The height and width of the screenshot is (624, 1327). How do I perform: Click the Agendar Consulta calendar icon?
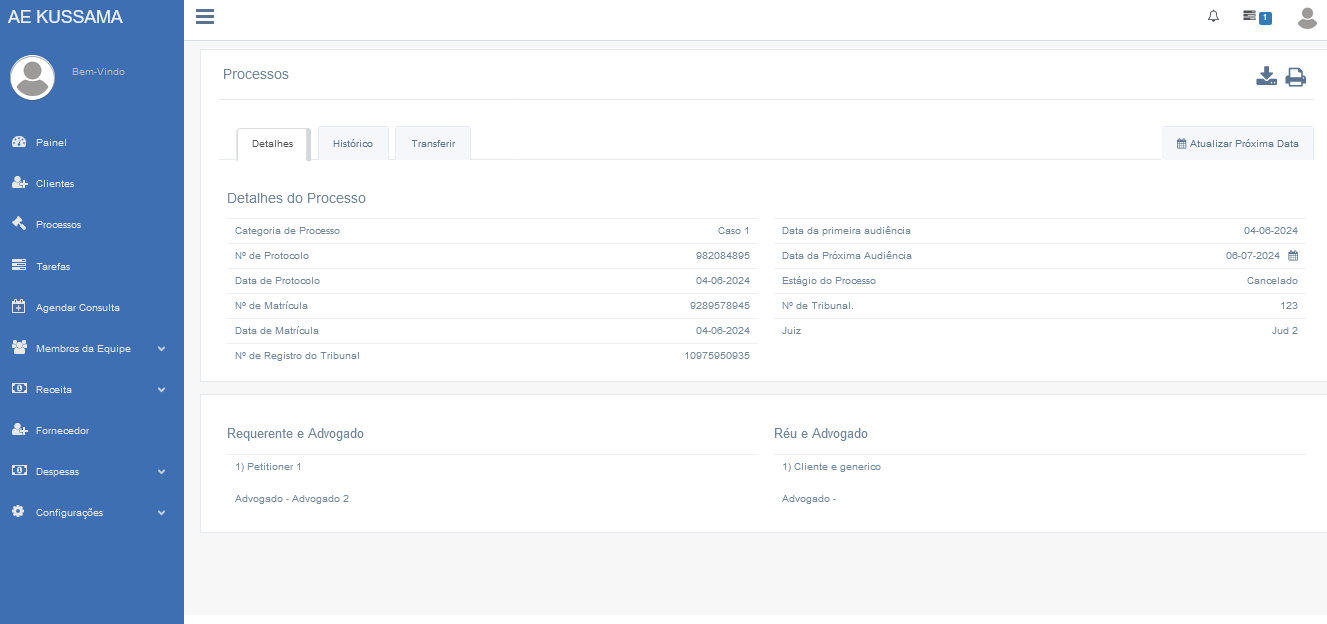[x=19, y=307]
